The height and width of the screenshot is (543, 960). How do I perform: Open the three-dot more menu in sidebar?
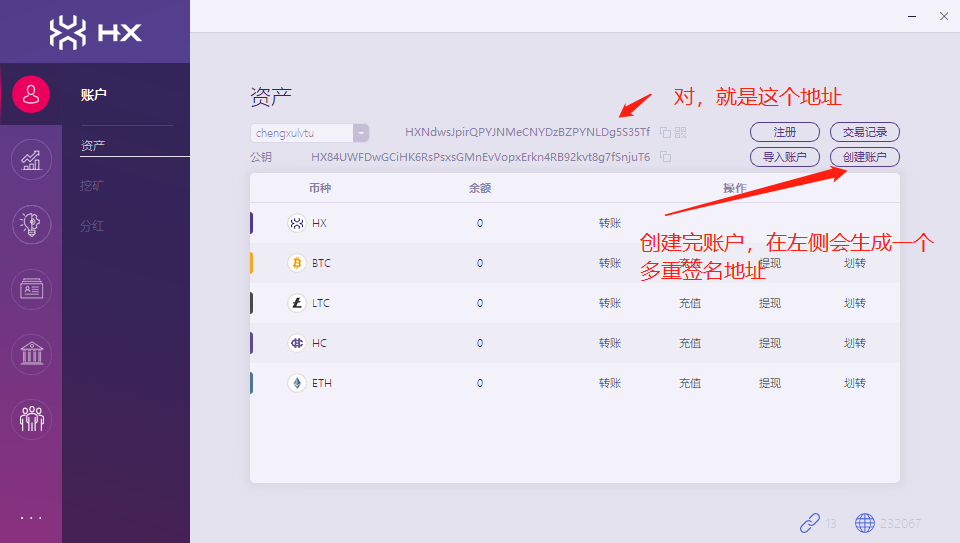point(31,518)
